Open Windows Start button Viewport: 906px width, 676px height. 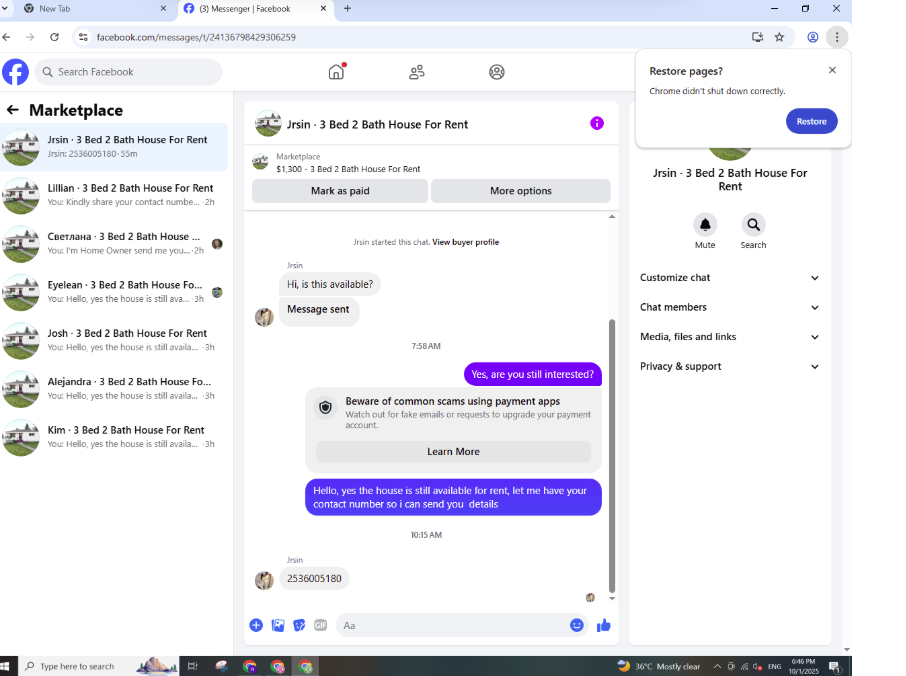click(6, 666)
